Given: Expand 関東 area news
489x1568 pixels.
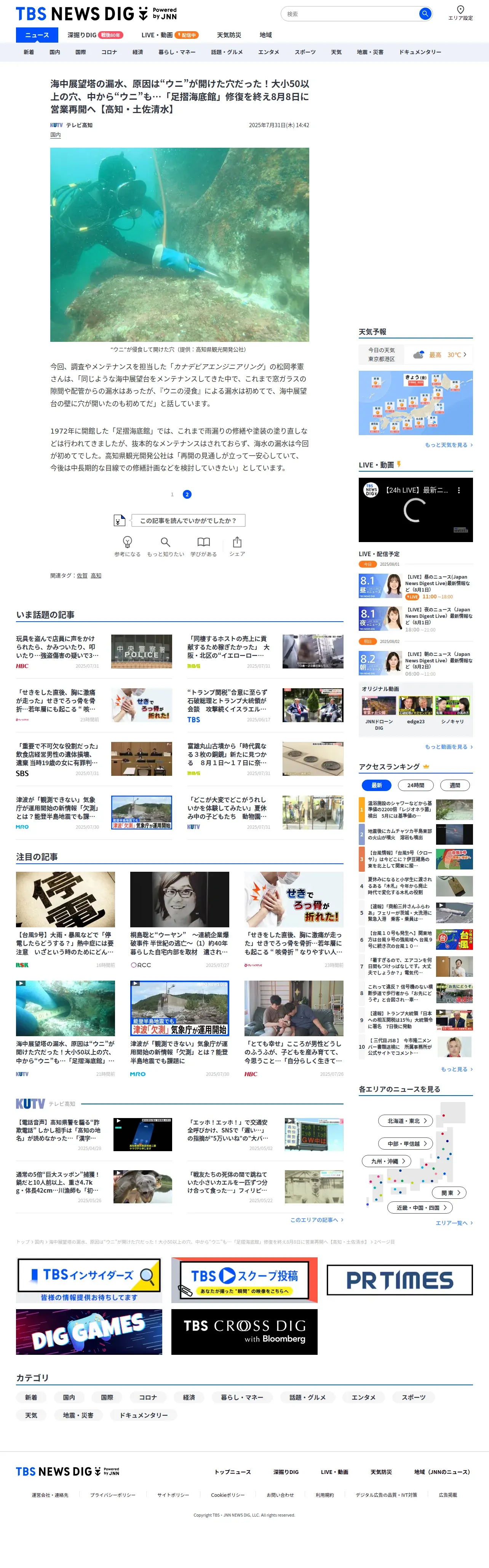Looking at the screenshot, I should coord(450,1192).
